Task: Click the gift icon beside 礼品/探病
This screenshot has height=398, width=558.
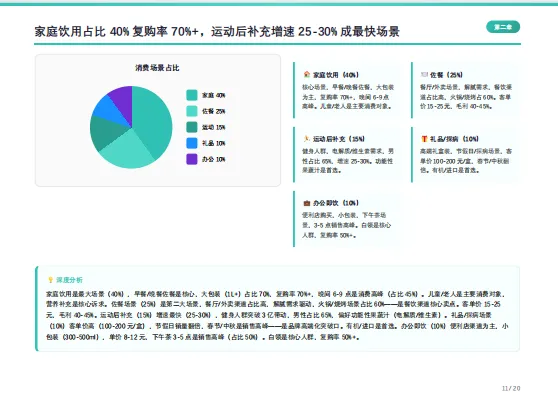Action: tap(424, 138)
